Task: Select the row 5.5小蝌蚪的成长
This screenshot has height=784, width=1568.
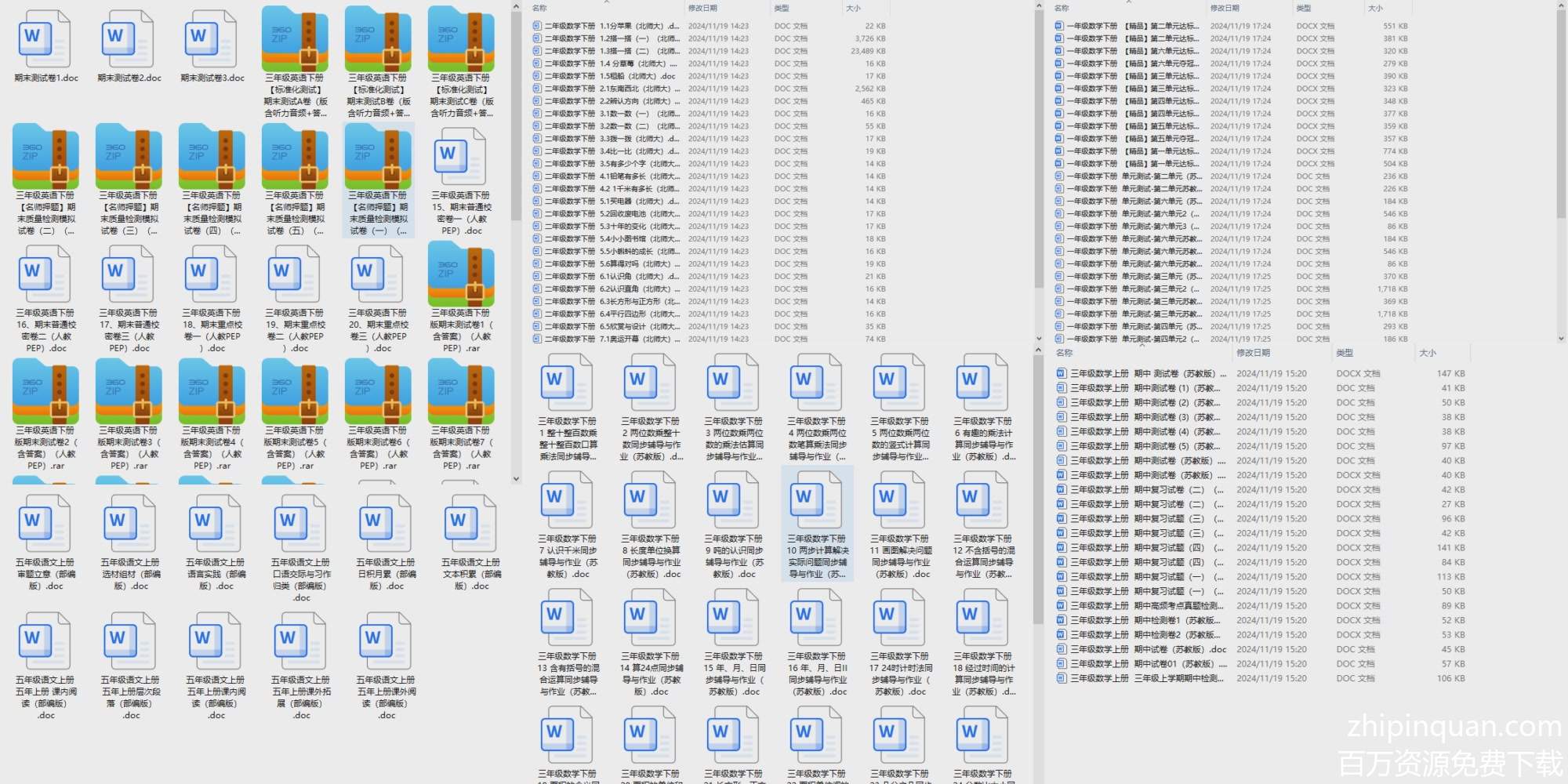Action: click(709, 252)
